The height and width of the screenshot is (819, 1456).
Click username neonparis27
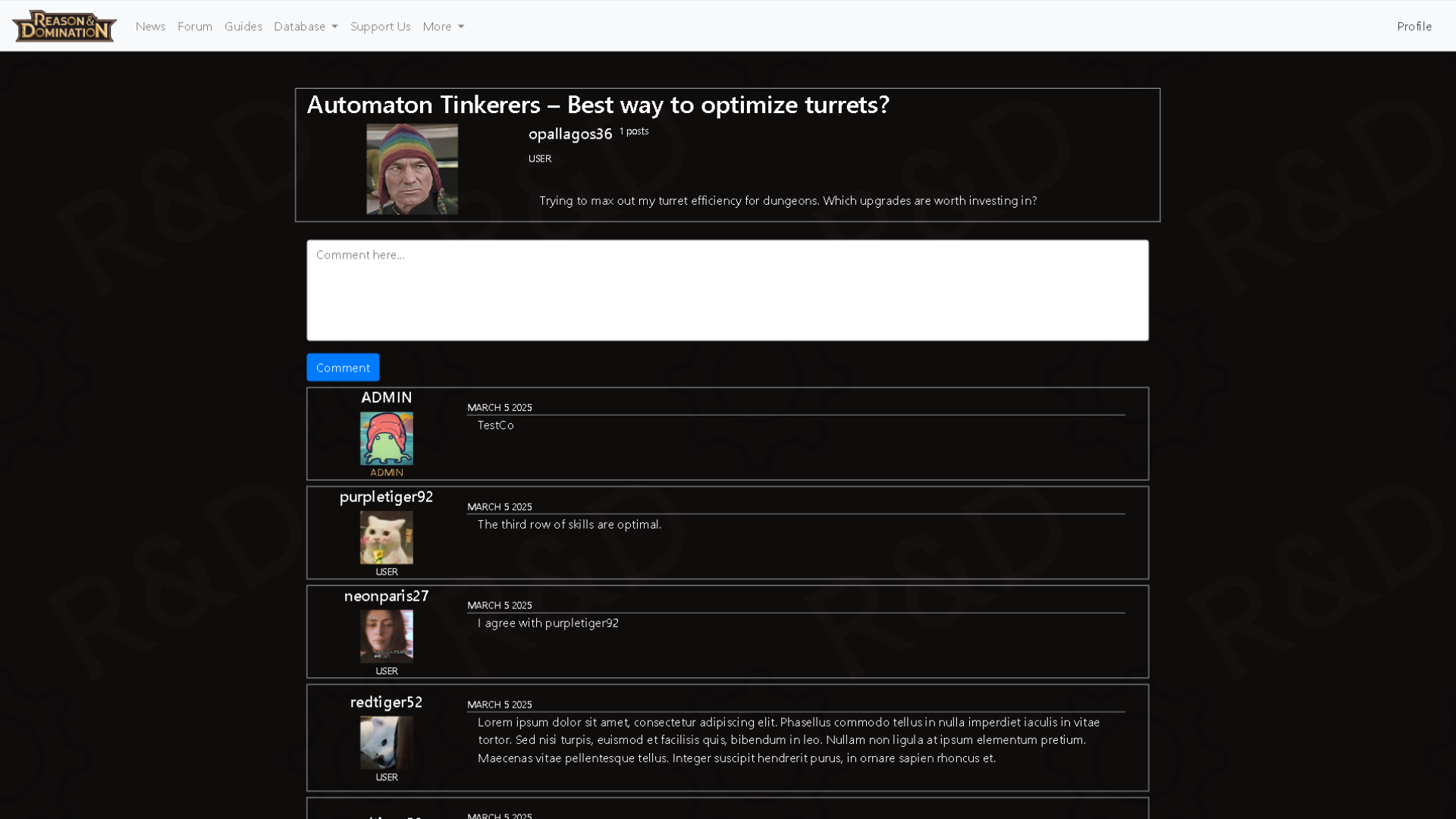click(x=386, y=596)
